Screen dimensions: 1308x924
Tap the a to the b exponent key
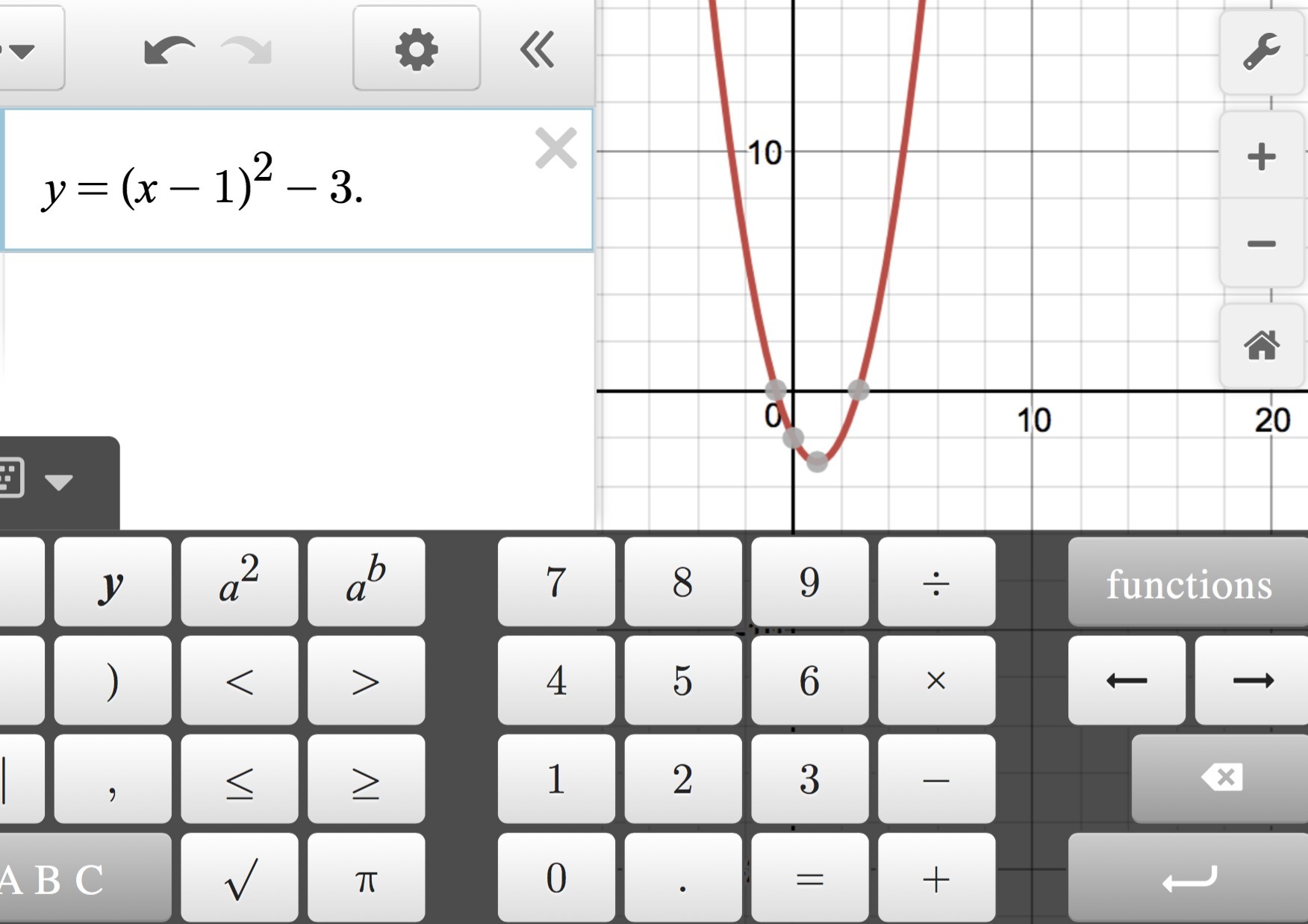point(367,581)
